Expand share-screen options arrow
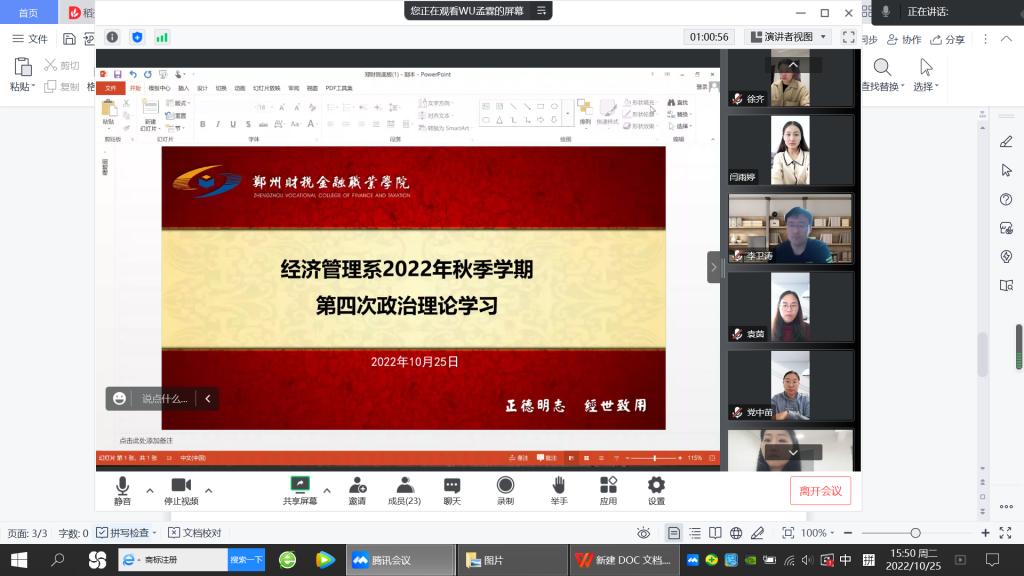1024x576 pixels. (x=327, y=490)
